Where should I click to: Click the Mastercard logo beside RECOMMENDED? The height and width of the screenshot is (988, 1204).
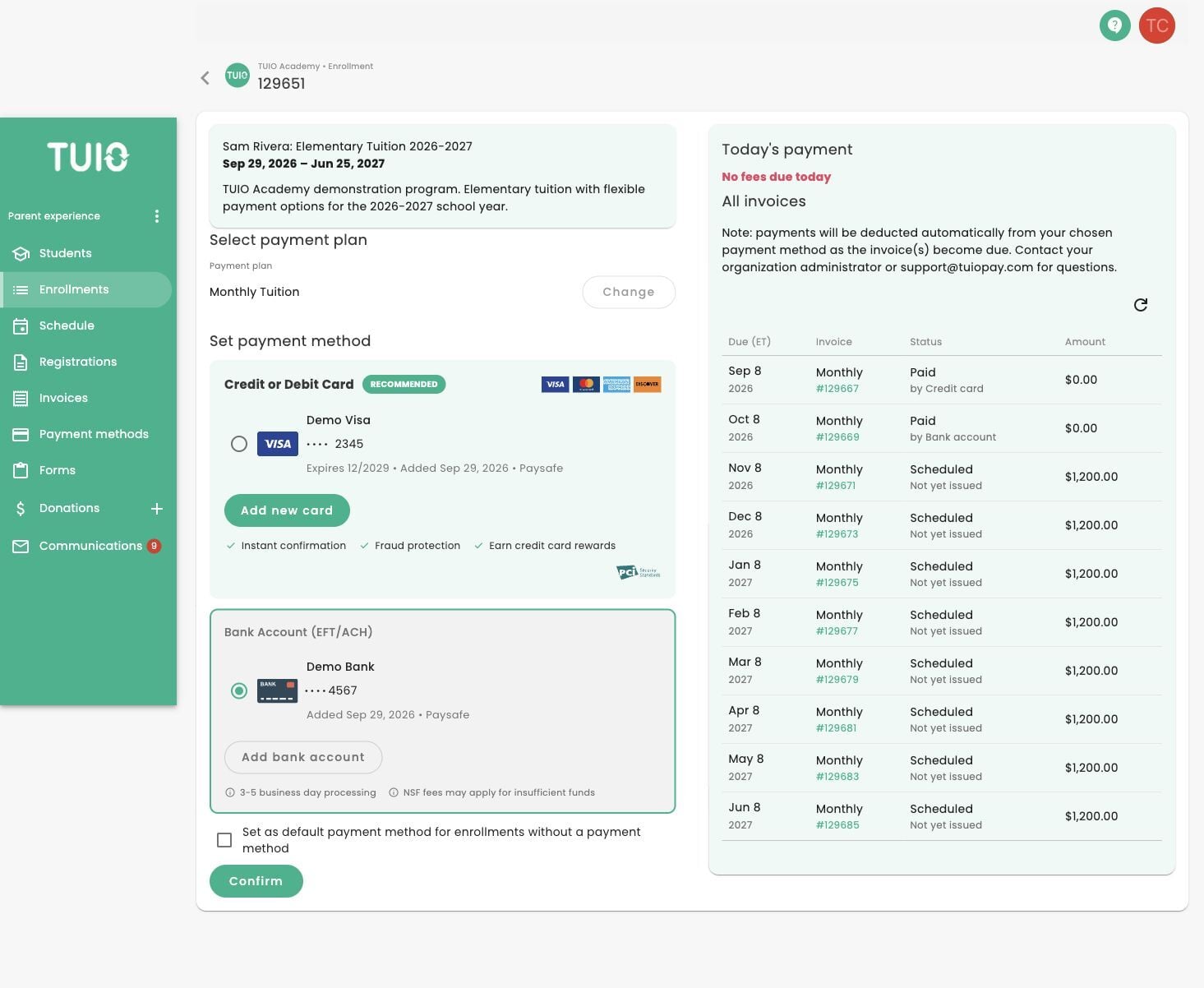click(x=586, y=384)
